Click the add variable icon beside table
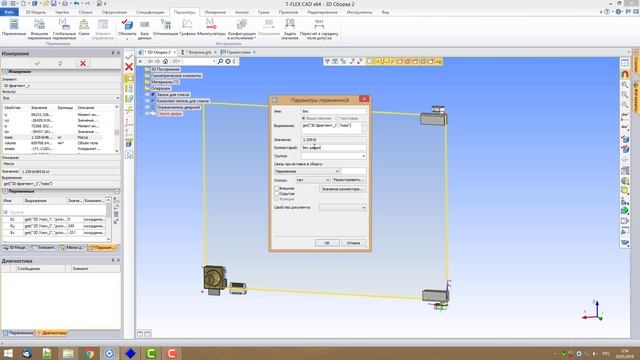The image size is (640, 360). point(116,200)
